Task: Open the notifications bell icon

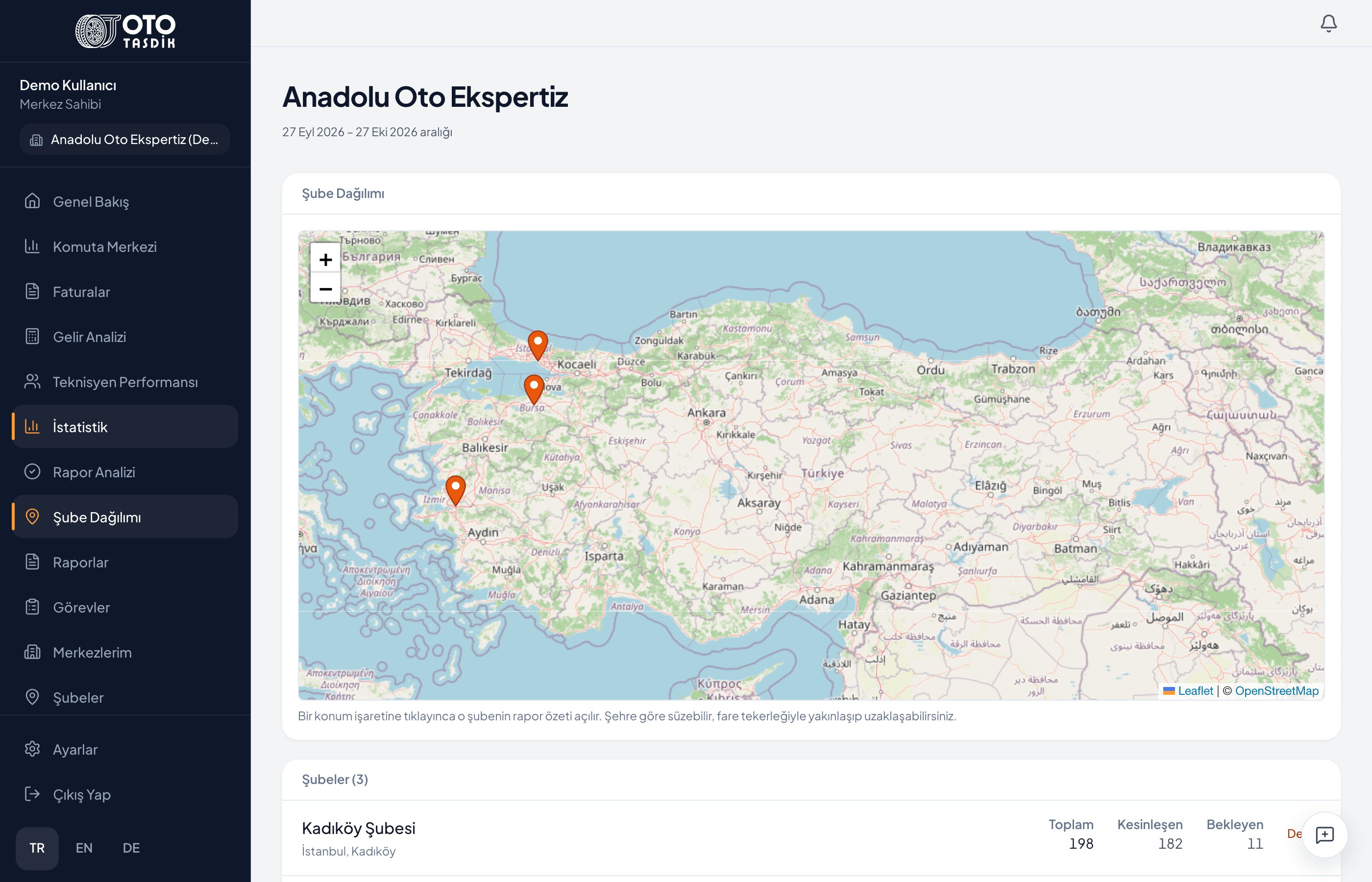Action: [1328, 24]
